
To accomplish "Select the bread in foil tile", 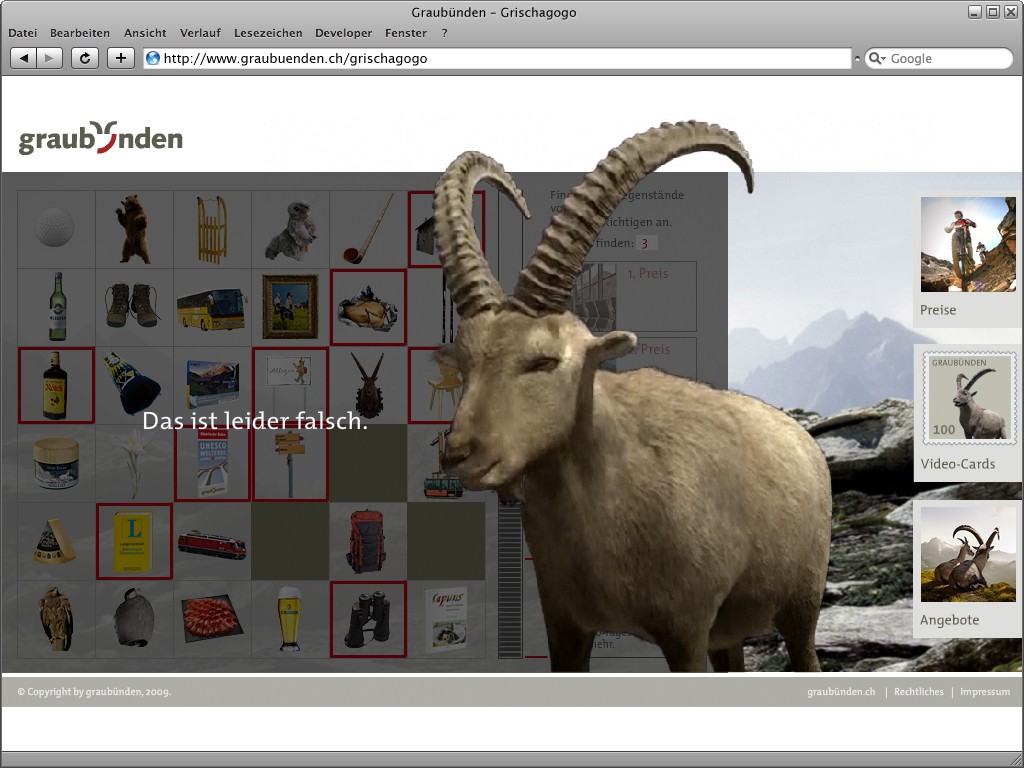I will [368, 307].
